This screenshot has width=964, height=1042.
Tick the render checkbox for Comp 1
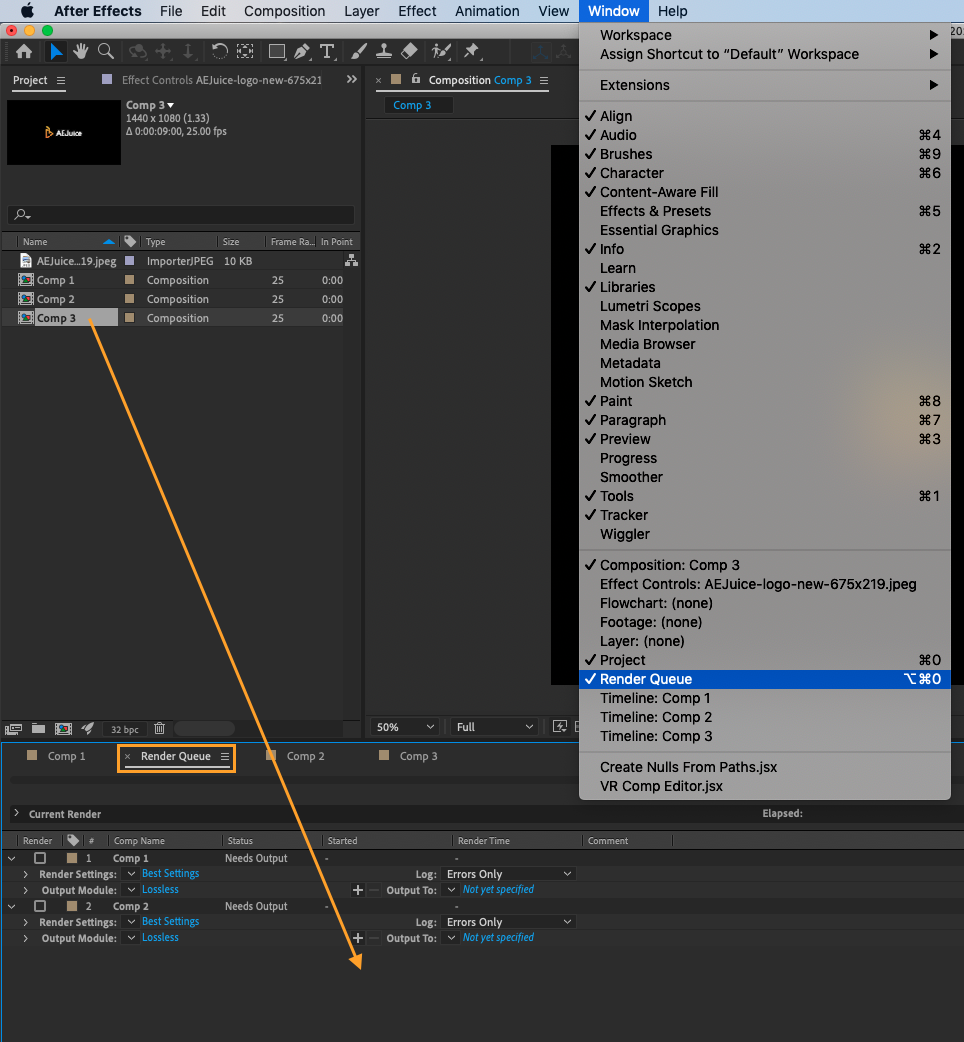pyautogui.click(x=40, y=858)
